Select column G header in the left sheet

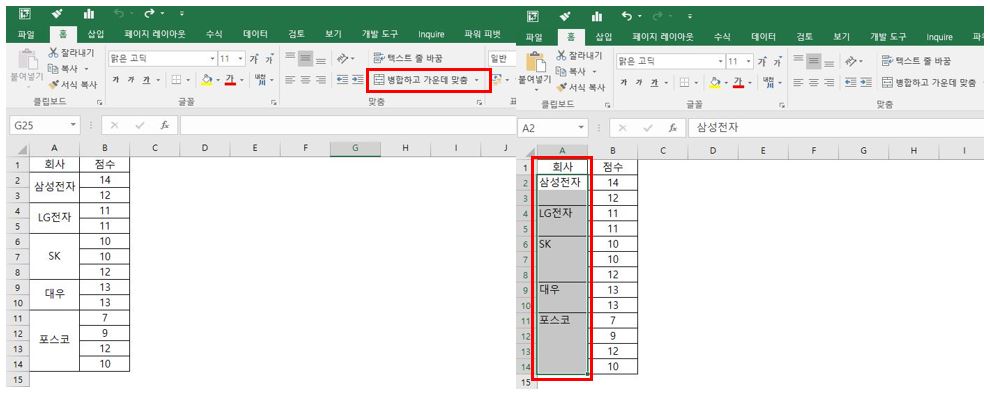pos(355,148)
